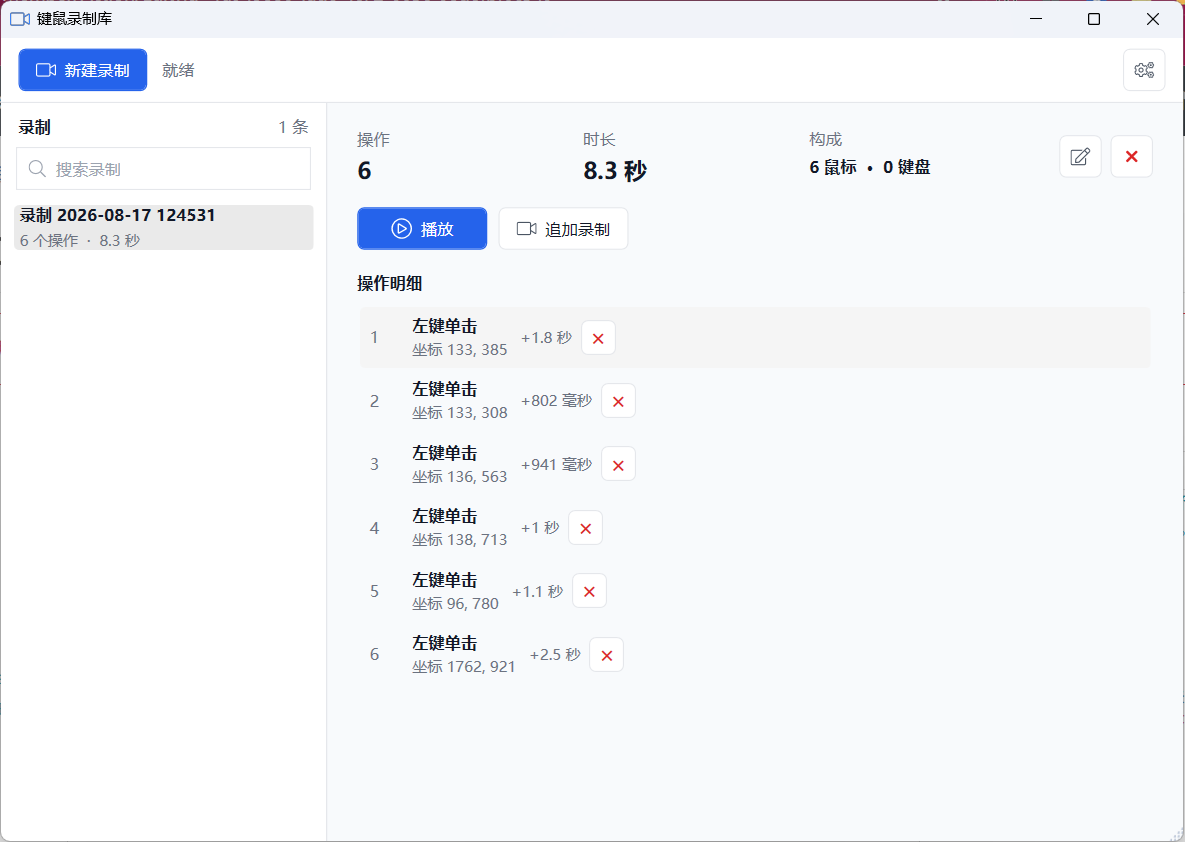1185x842 pixels.
Task: Remove action 3 (+941 毫秒) with its X
Action: pos(618,465)
